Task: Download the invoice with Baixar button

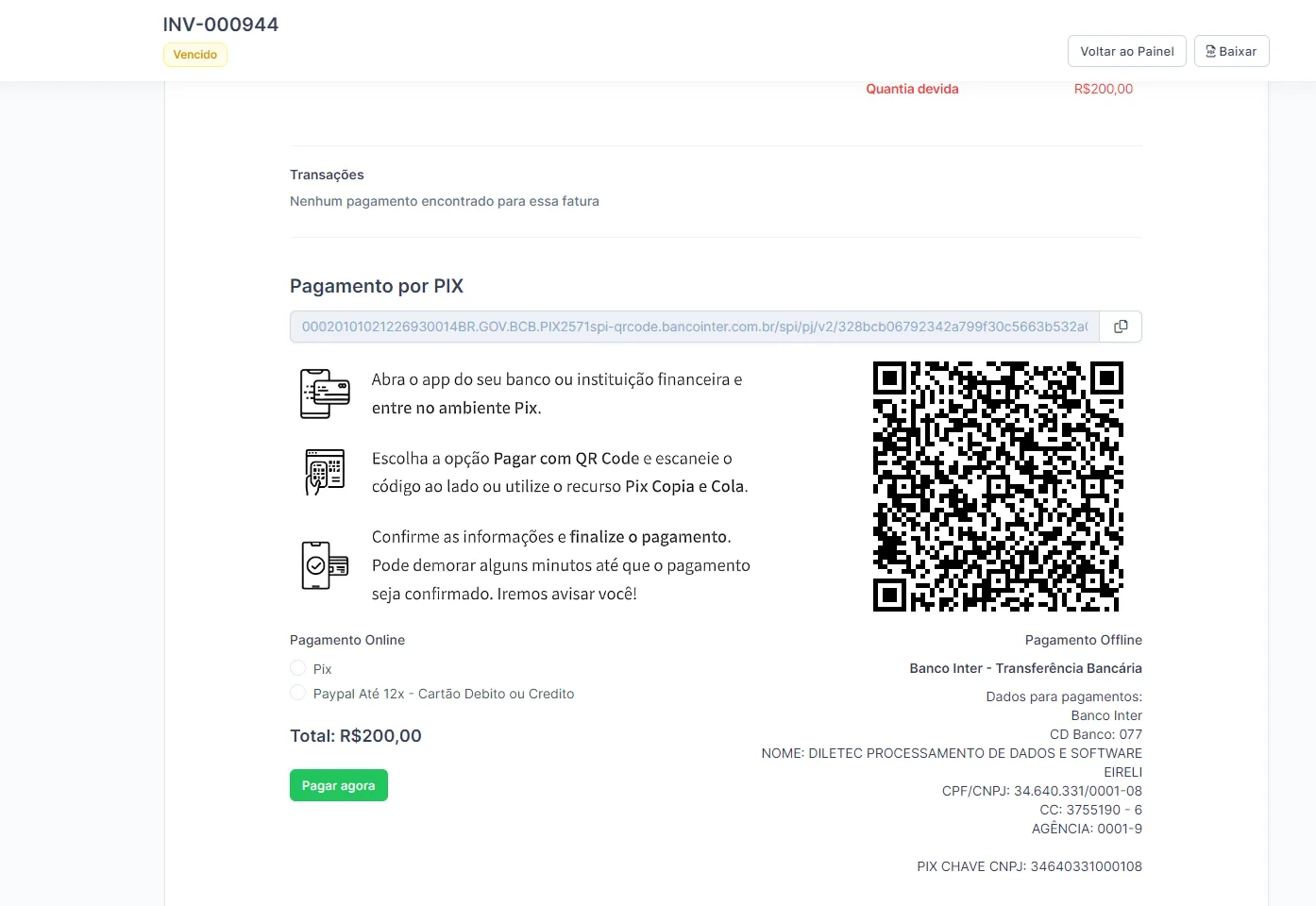Action: tap(1231, 51)
